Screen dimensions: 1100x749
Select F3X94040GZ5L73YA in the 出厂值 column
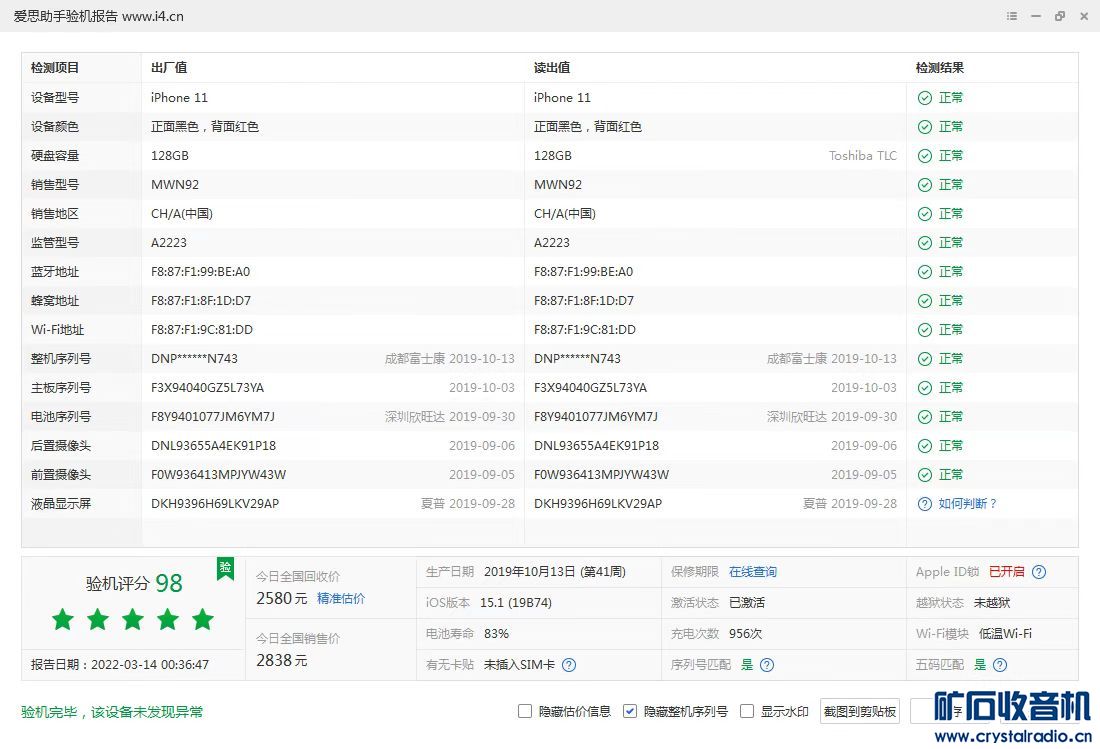pos(208,388)
